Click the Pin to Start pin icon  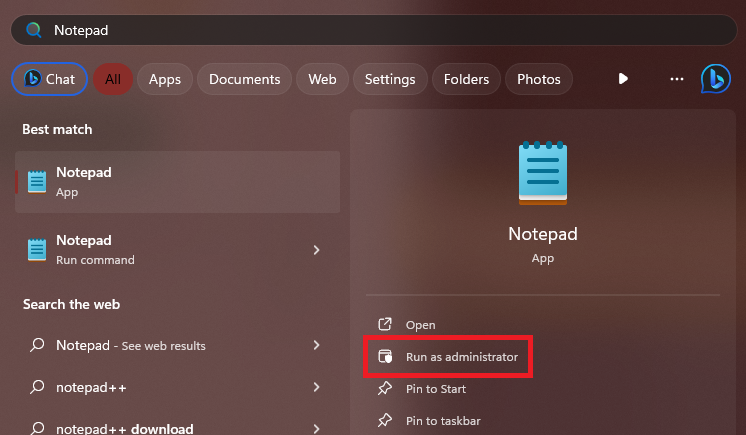pos(384,389)
